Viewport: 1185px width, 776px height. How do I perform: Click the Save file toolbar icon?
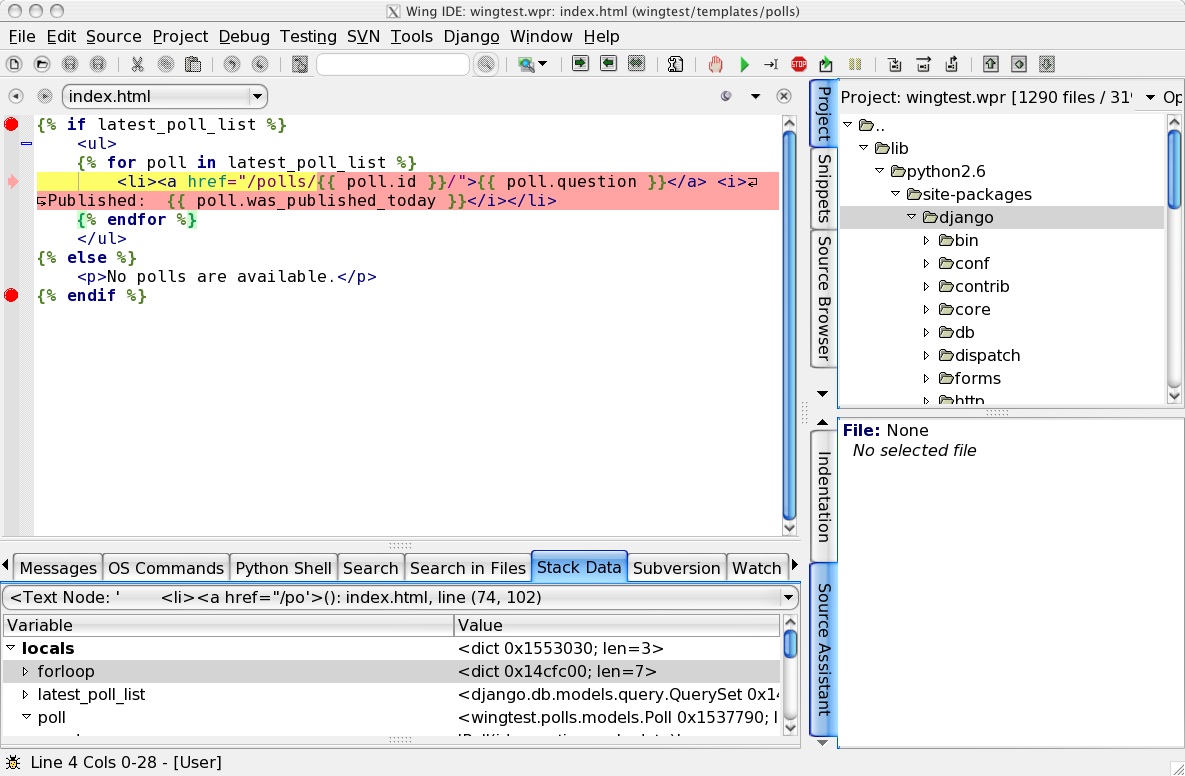pyautogui.click(x=70, y=64)
